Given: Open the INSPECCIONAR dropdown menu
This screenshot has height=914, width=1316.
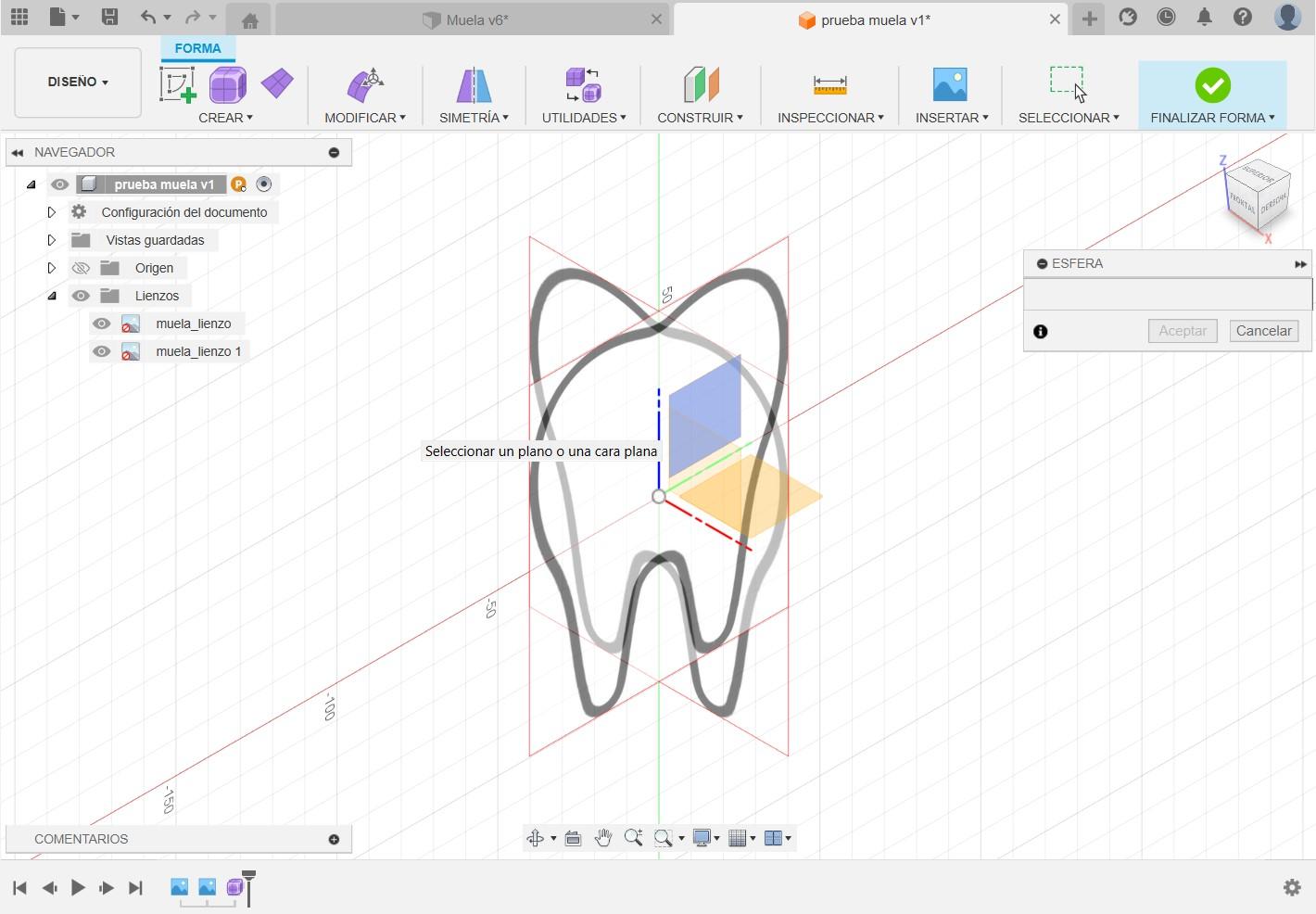Looking at the screenshot, I should click(x=830, y=118).
